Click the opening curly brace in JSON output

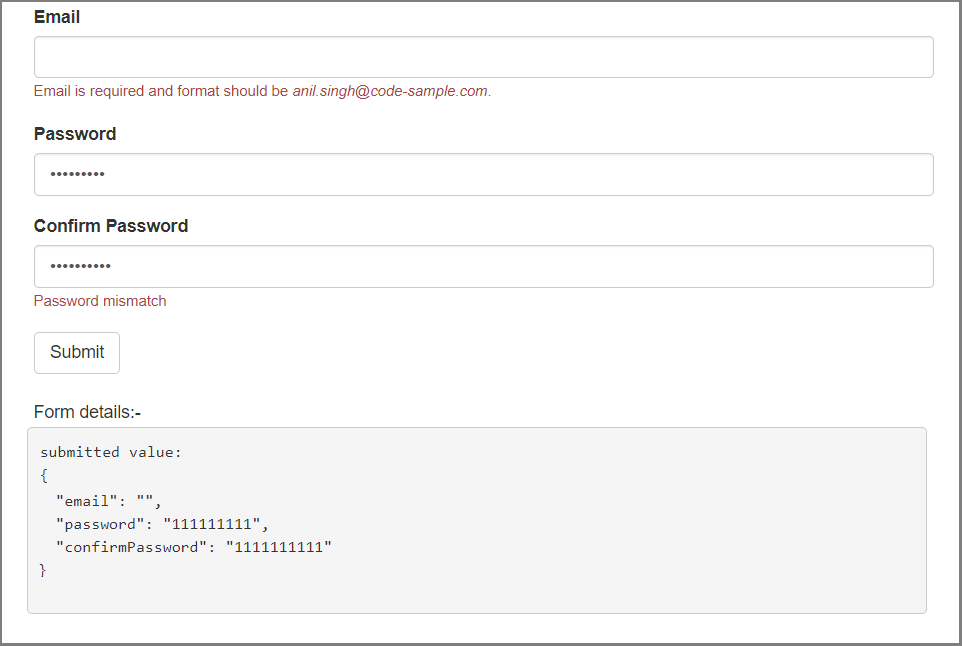click(44, 475)
